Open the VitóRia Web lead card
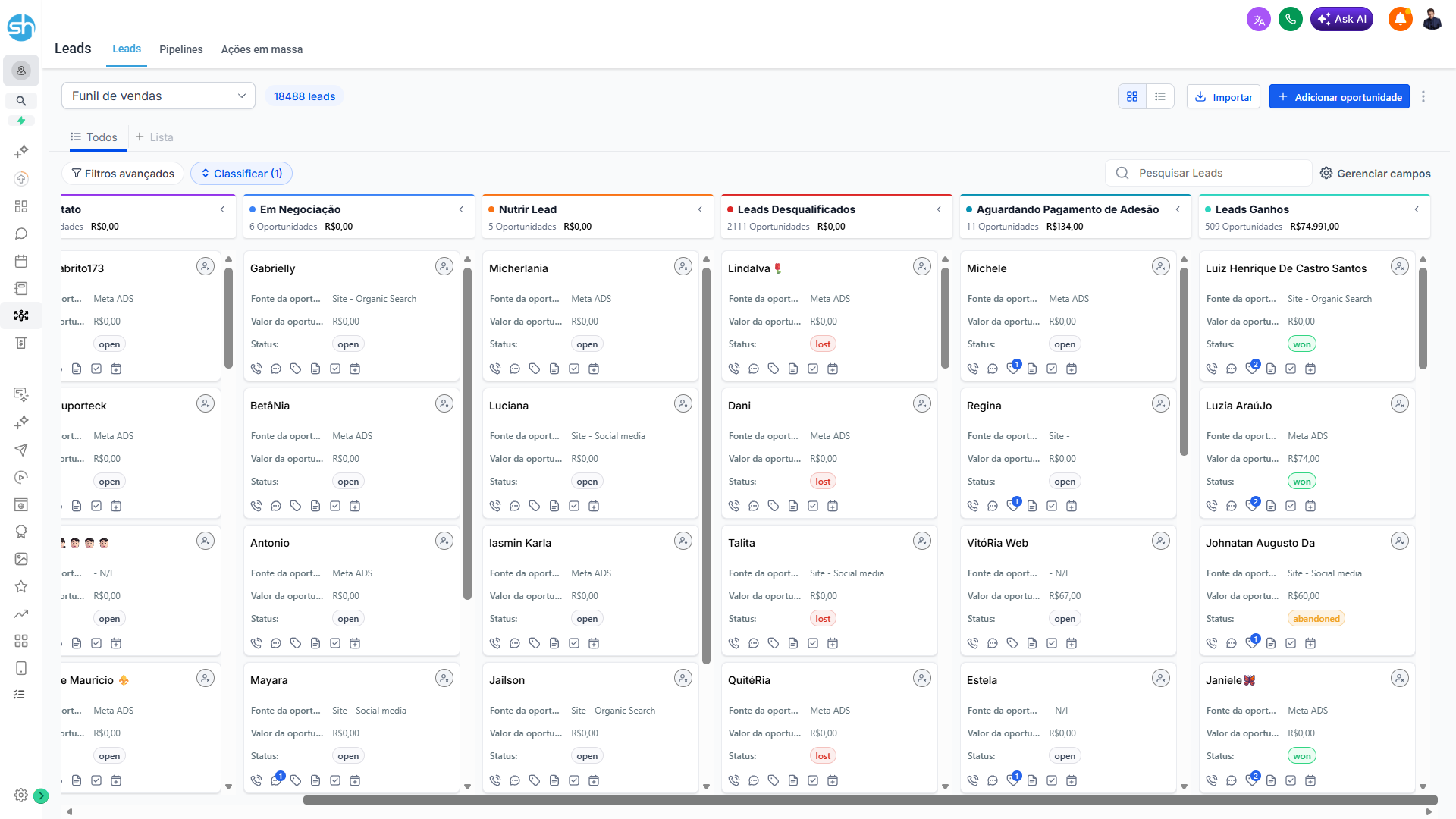Image resolution: width=1456 pixels, height=819 pixels. pos(1068,591)
